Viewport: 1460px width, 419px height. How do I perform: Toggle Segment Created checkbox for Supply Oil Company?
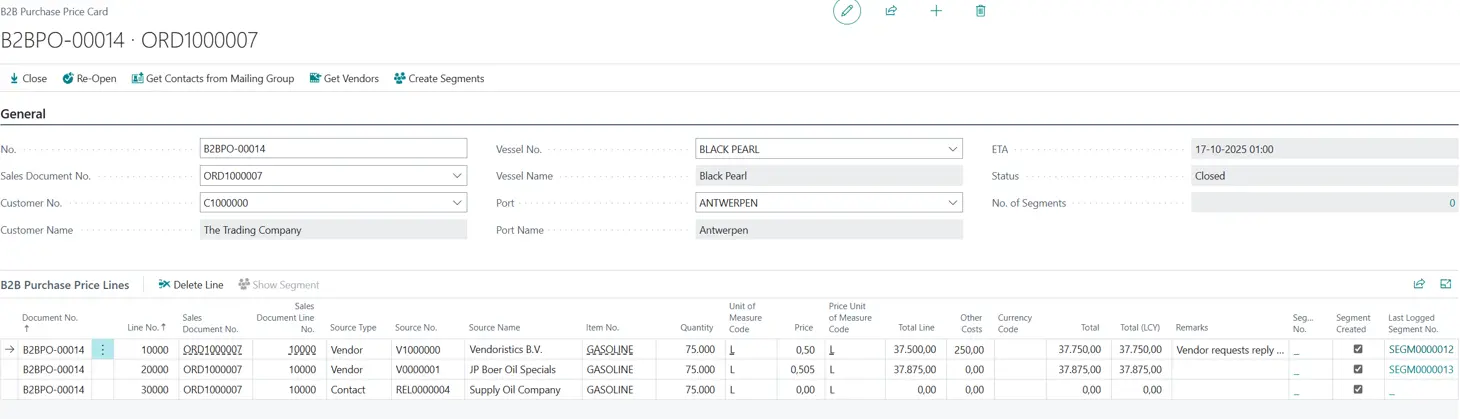(x=1357, y=390)
